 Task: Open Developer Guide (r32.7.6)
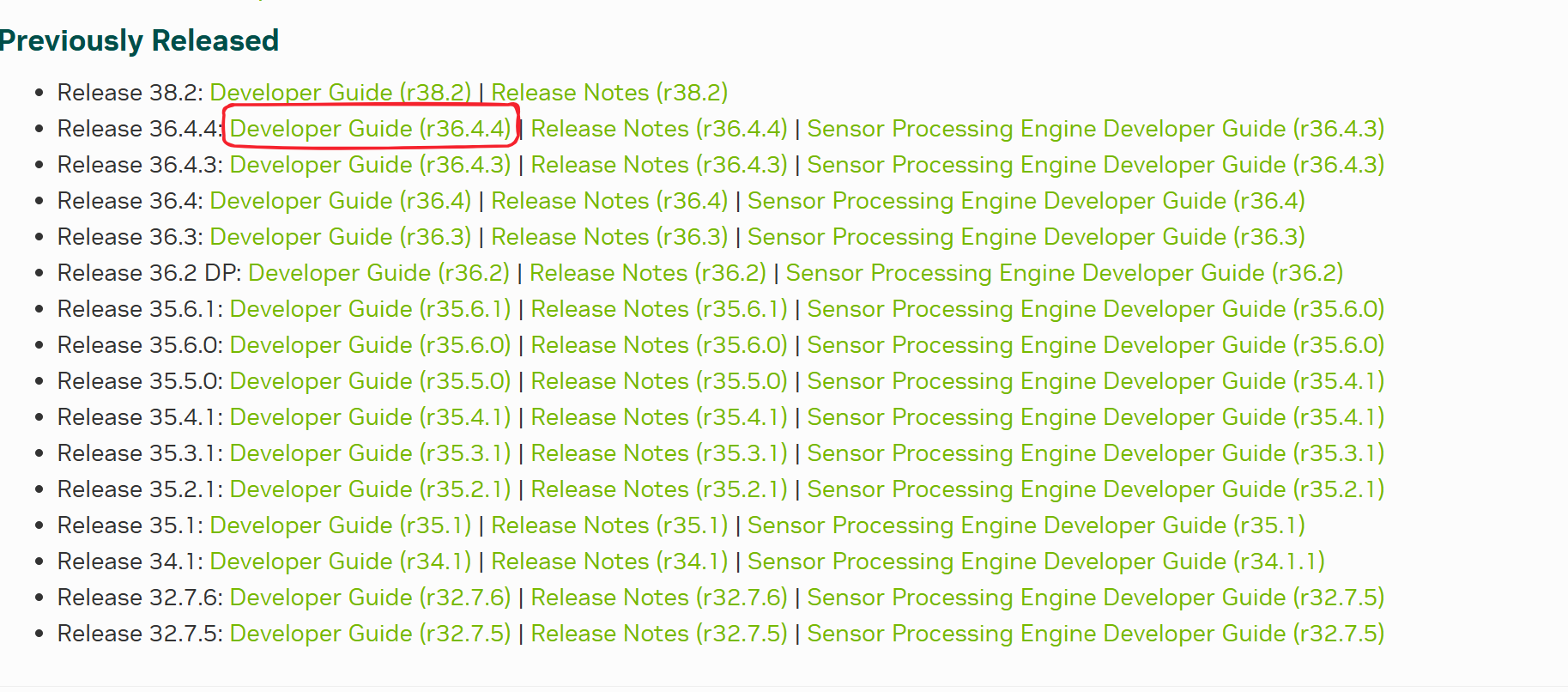[x=370, y=598]
